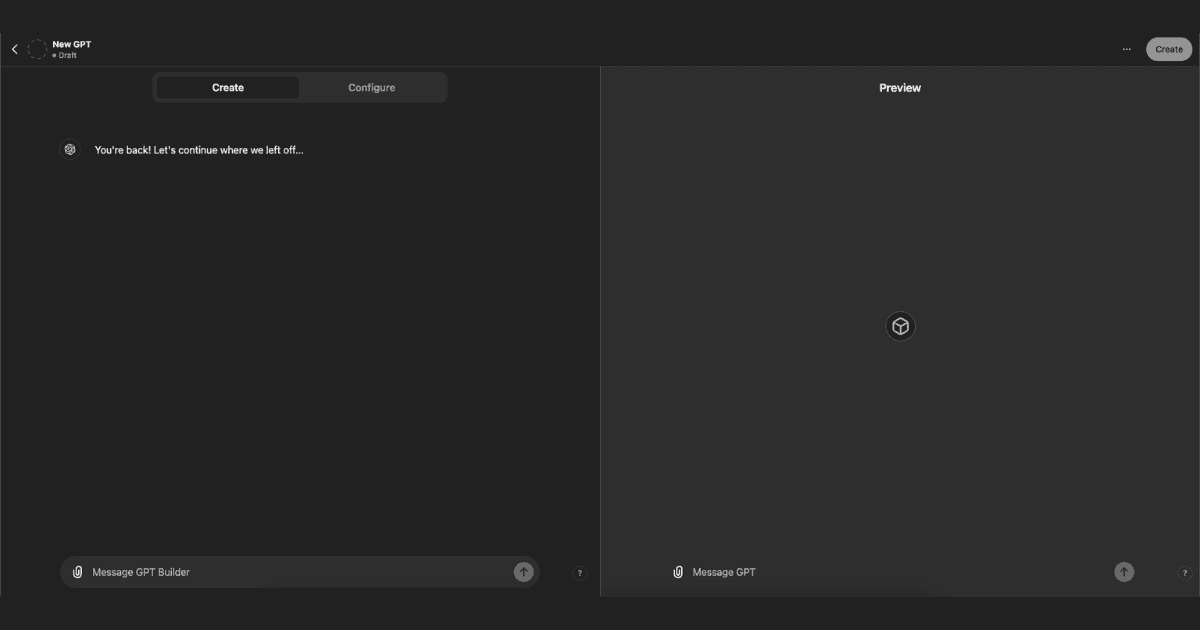
Task: Attach a file in GPT Builder chat
Action: 77,572
